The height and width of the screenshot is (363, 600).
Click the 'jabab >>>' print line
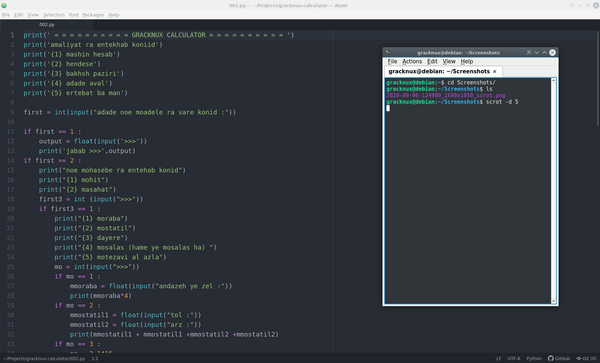point(87,151)
